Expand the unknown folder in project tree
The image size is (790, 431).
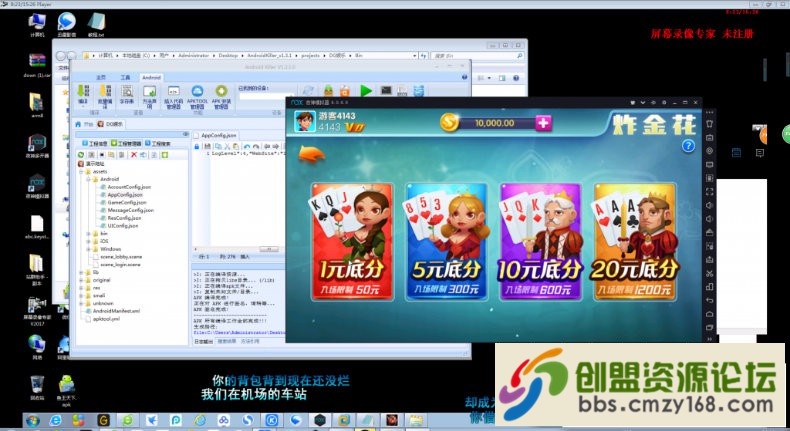tap(82, 303)
